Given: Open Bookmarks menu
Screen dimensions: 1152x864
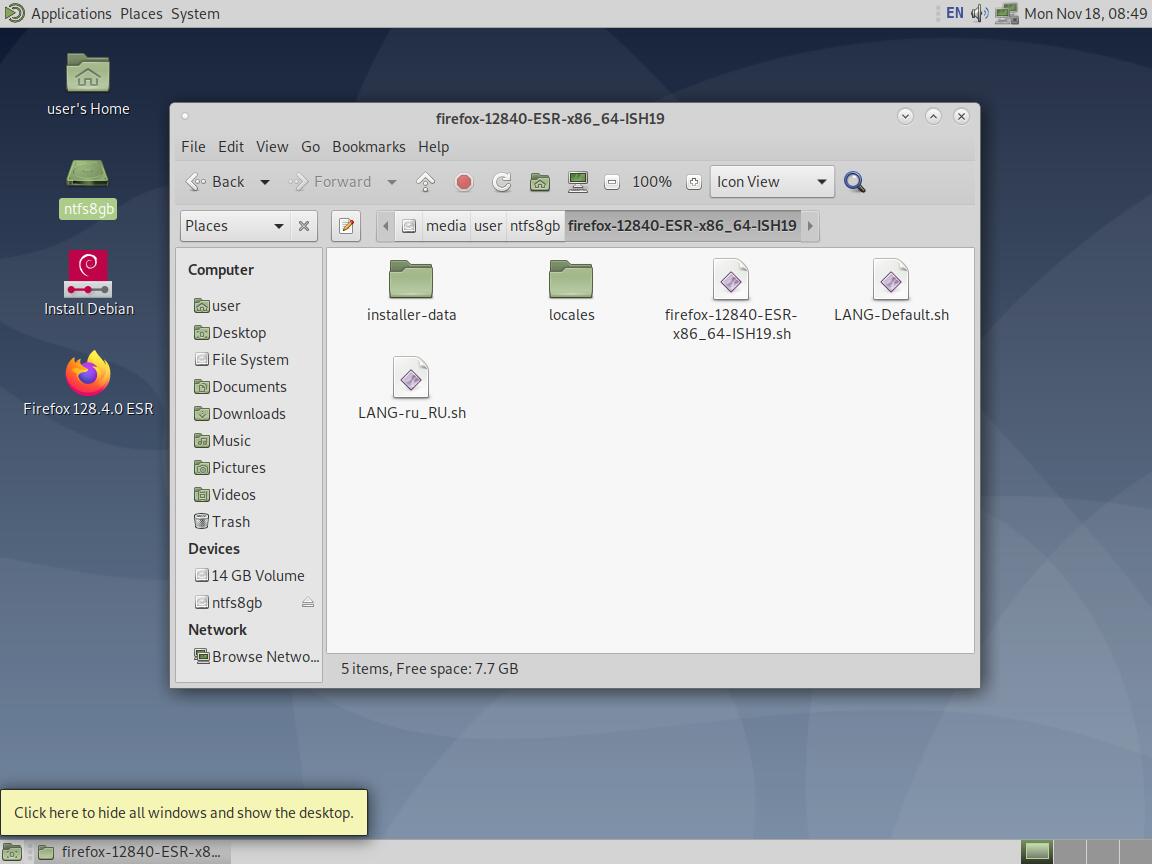Looking at the screenshot, I should coord(369,147).
